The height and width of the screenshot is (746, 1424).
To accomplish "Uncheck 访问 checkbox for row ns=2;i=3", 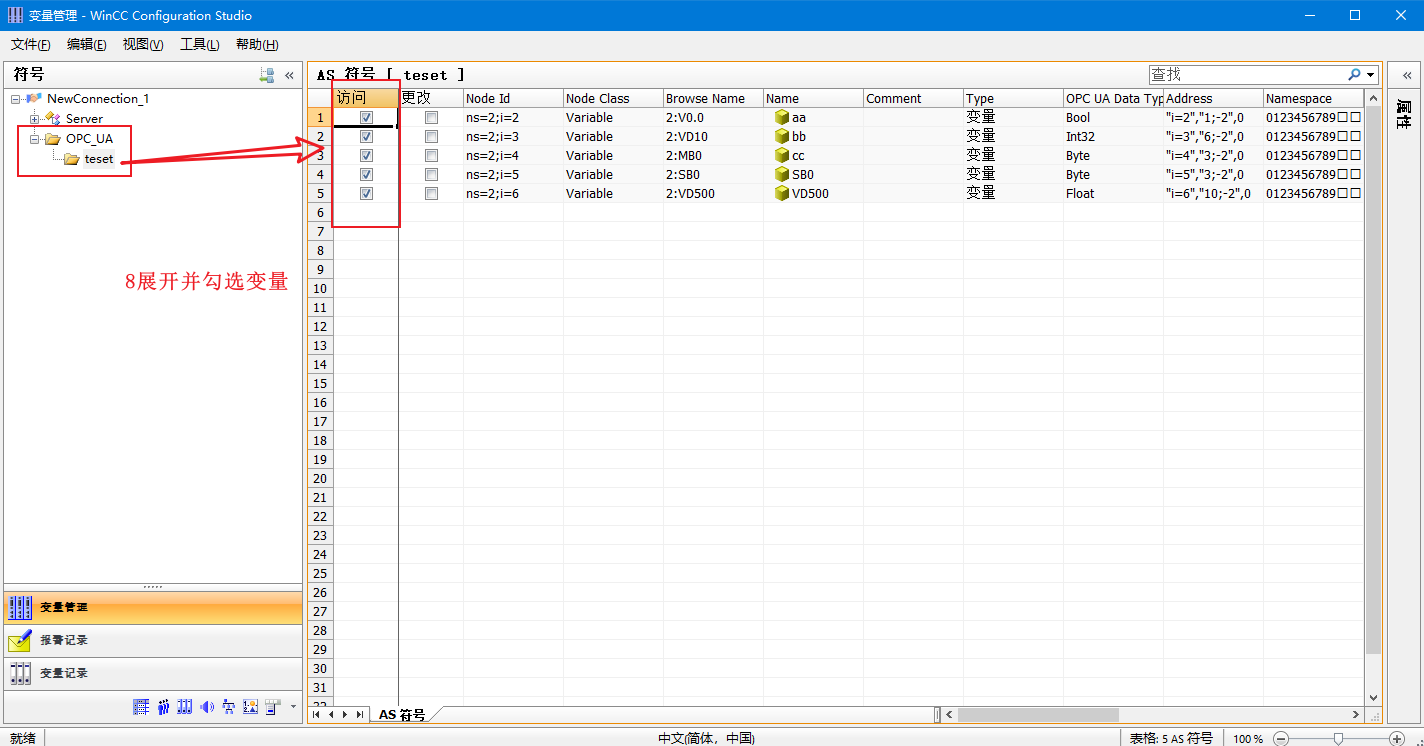I will (367, 137).
